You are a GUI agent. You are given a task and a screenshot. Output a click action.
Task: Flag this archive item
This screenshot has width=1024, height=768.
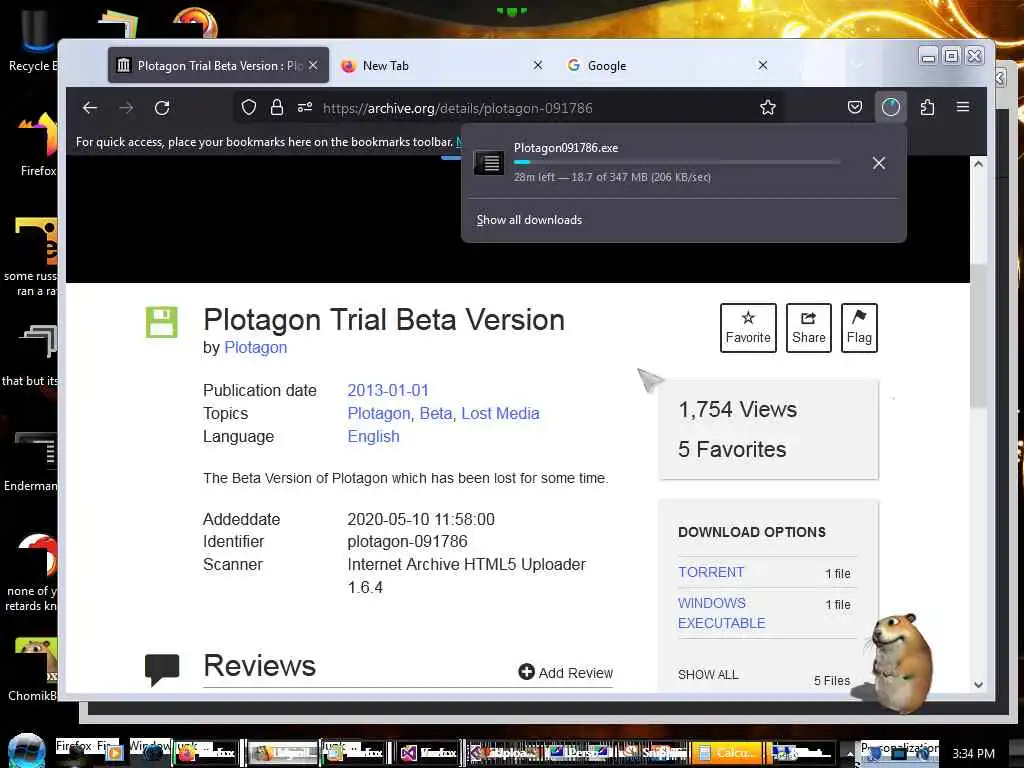859,328
